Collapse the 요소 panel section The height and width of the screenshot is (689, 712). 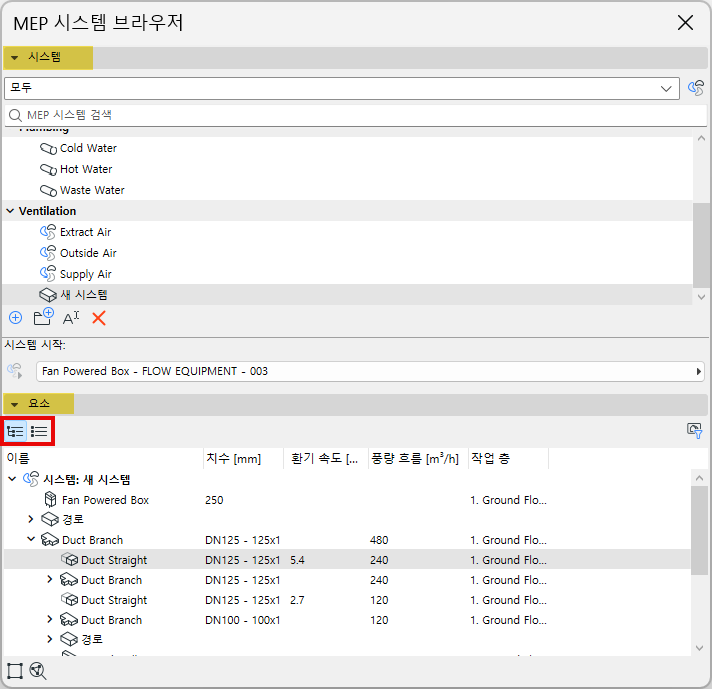(15, 404)
